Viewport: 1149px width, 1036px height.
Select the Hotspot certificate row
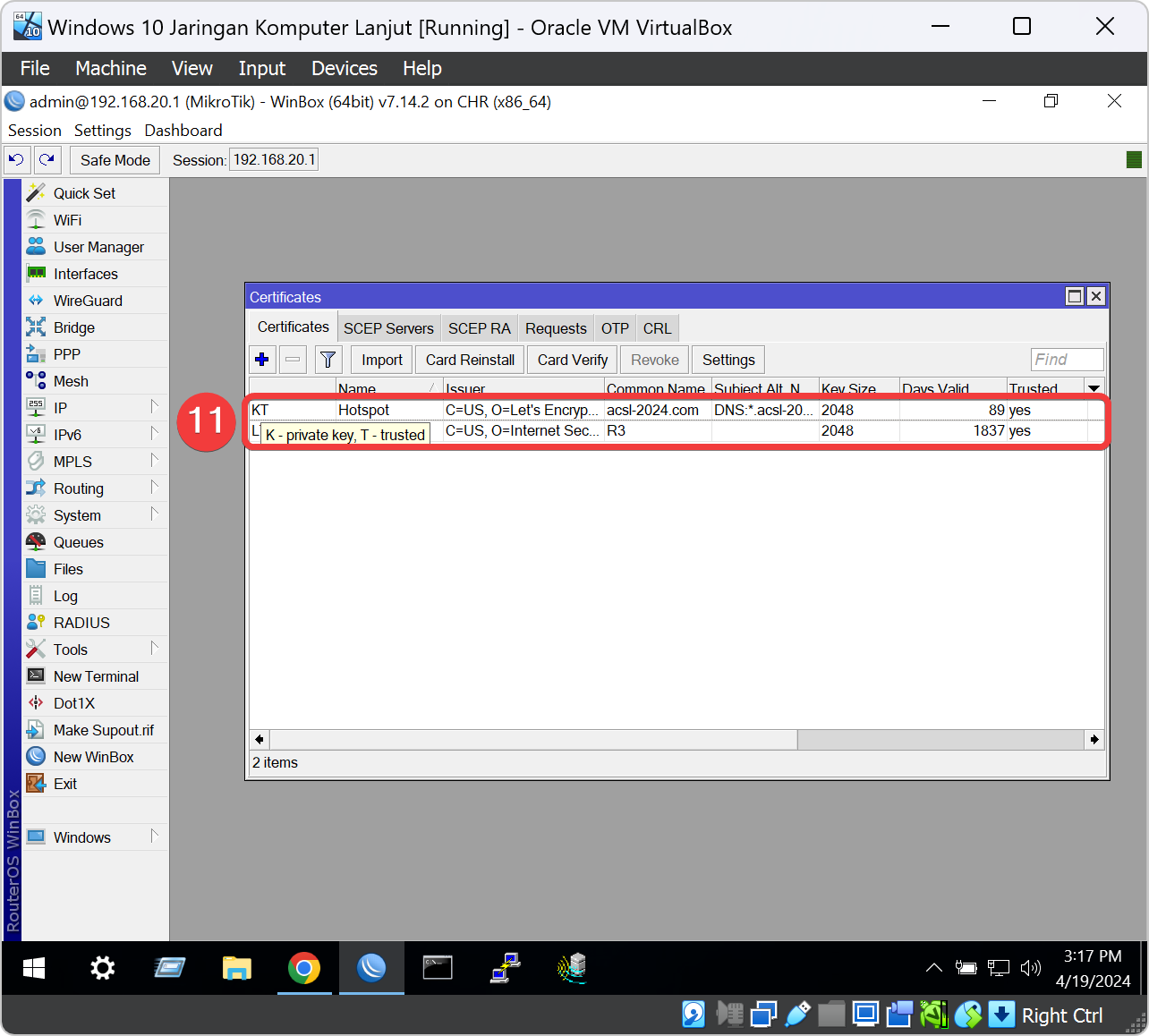677,410
